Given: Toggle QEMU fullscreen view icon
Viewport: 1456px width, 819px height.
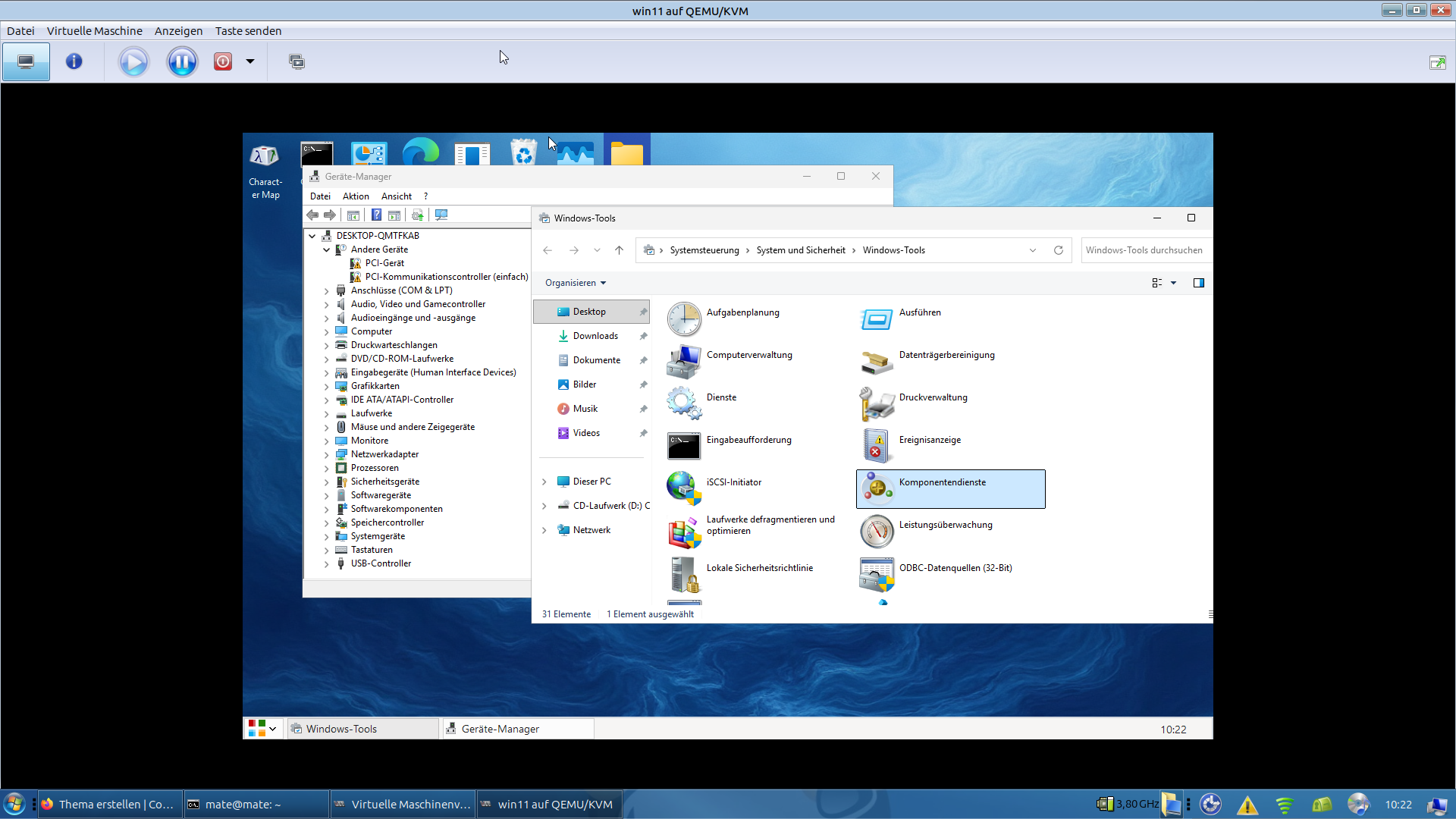Looking at the screenshot, I should point(1437,62).
